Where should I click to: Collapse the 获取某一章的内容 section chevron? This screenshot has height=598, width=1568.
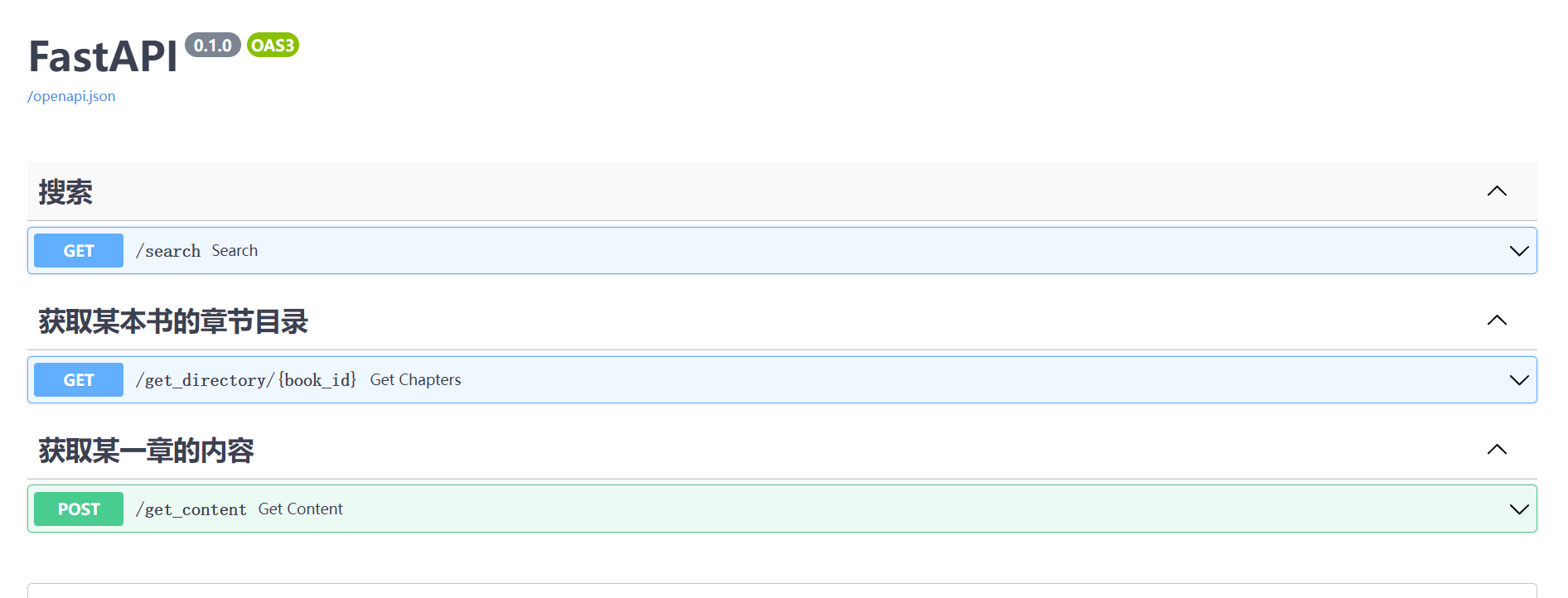point(1496,450)
